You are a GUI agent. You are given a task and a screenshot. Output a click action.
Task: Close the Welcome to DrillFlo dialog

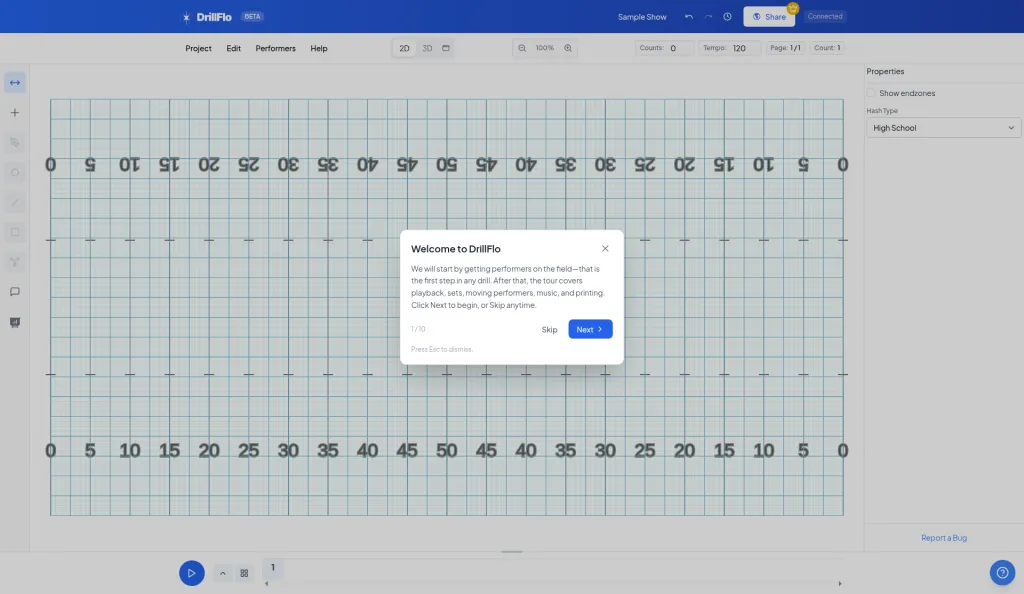(x=605, y=249)
